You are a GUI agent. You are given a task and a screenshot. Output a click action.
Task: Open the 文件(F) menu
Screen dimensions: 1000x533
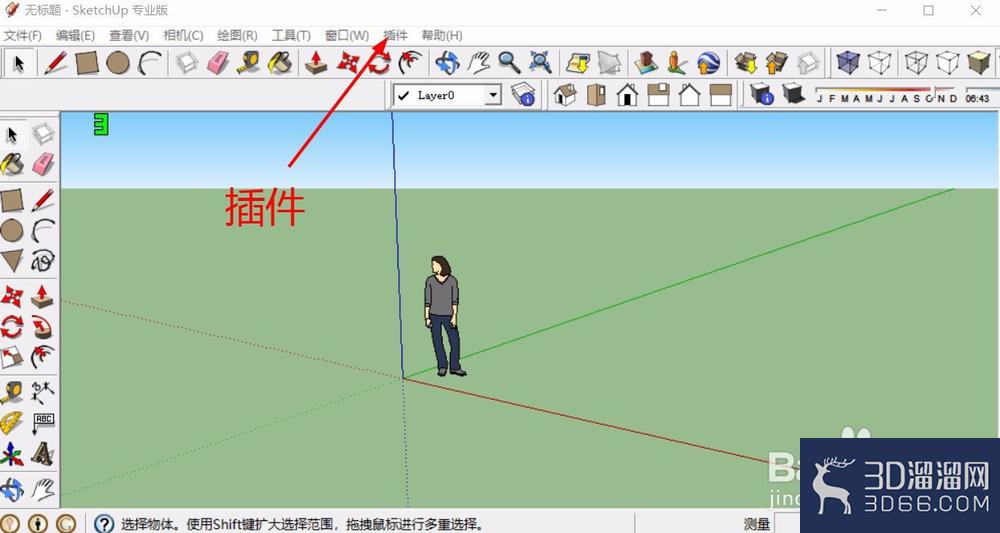click(23, 36)
